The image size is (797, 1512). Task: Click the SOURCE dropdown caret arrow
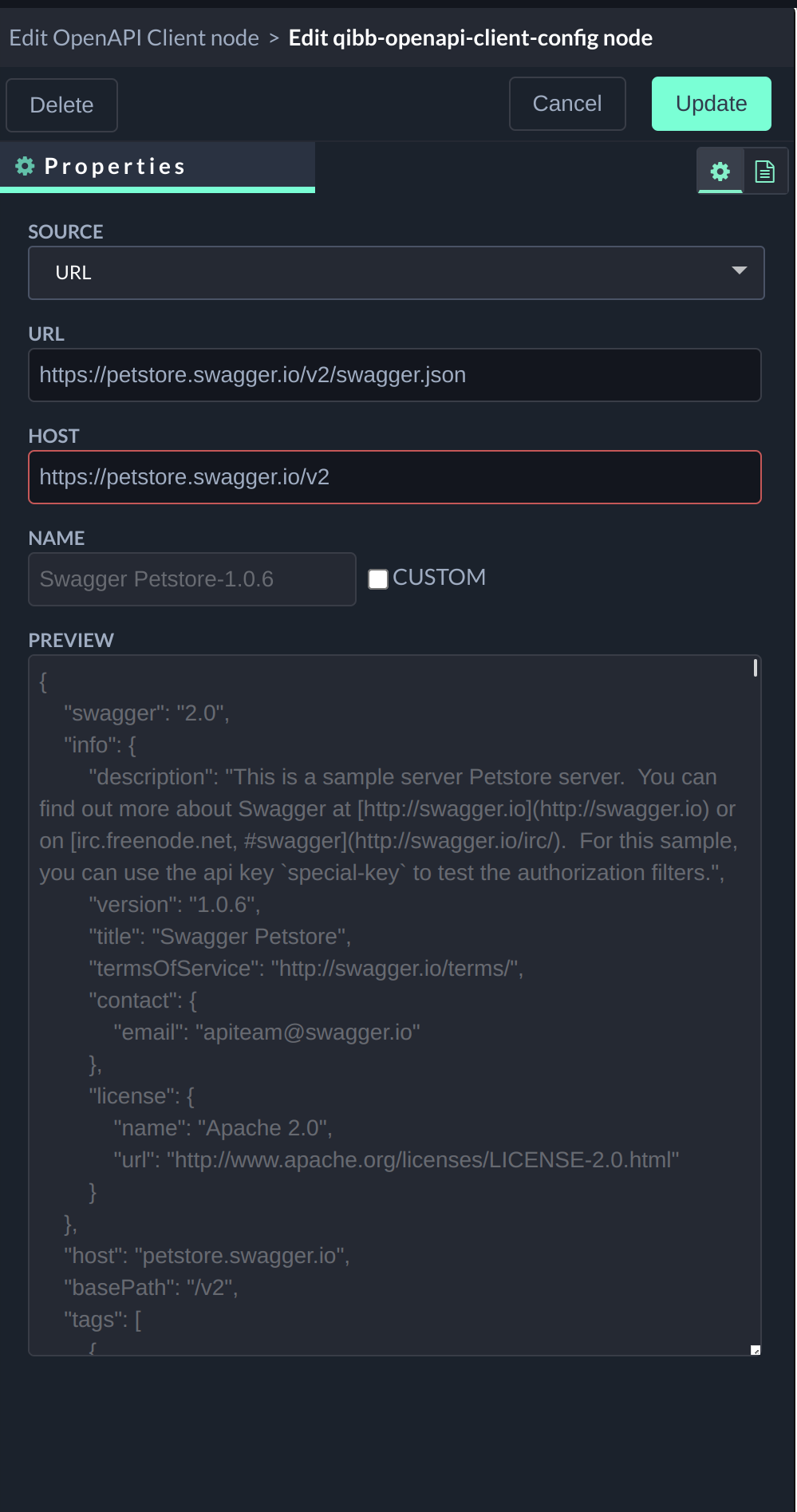click(x=739, y=271)
